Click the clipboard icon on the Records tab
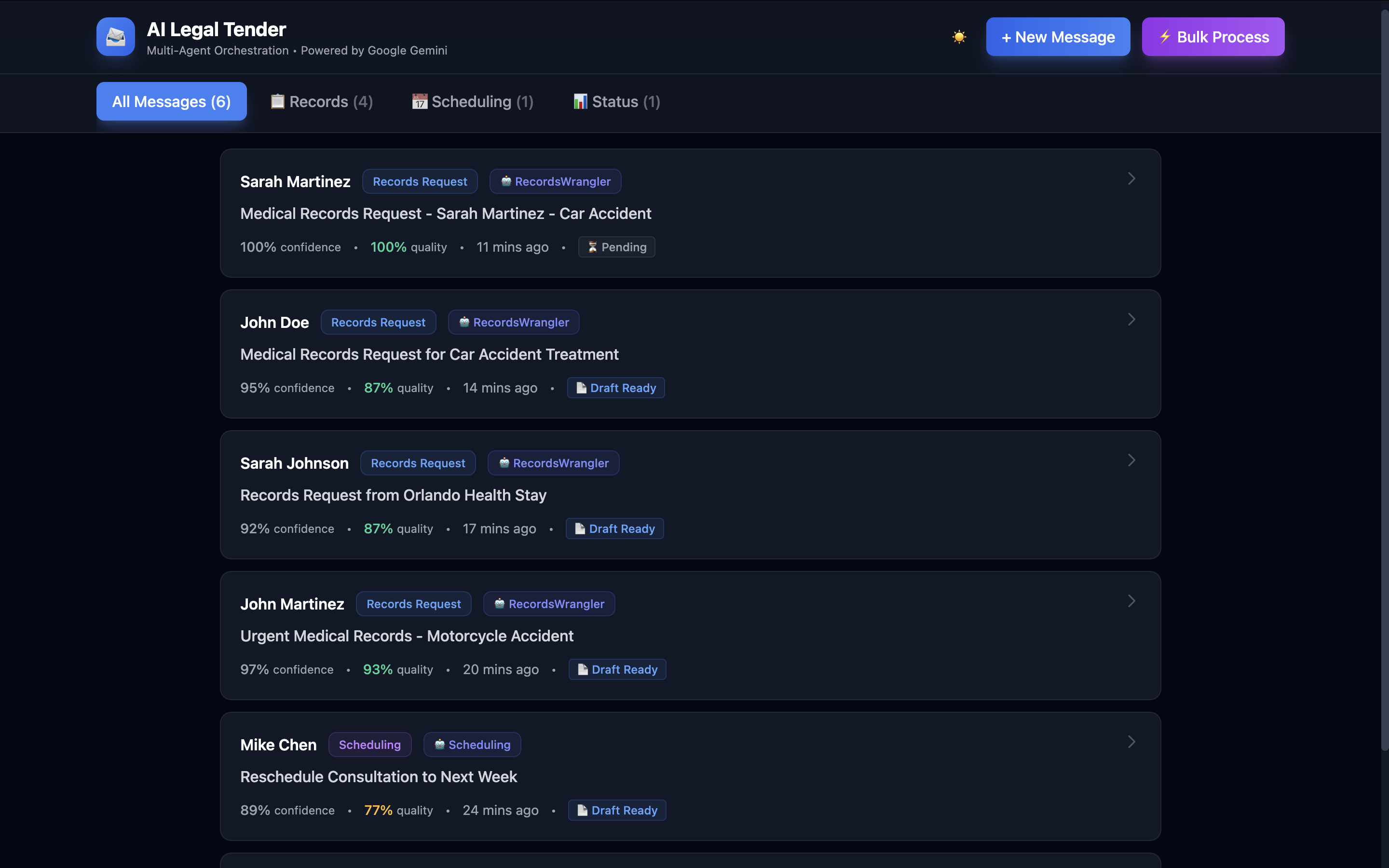Screen dimensions: 1389x868 [x=277, y=102]
